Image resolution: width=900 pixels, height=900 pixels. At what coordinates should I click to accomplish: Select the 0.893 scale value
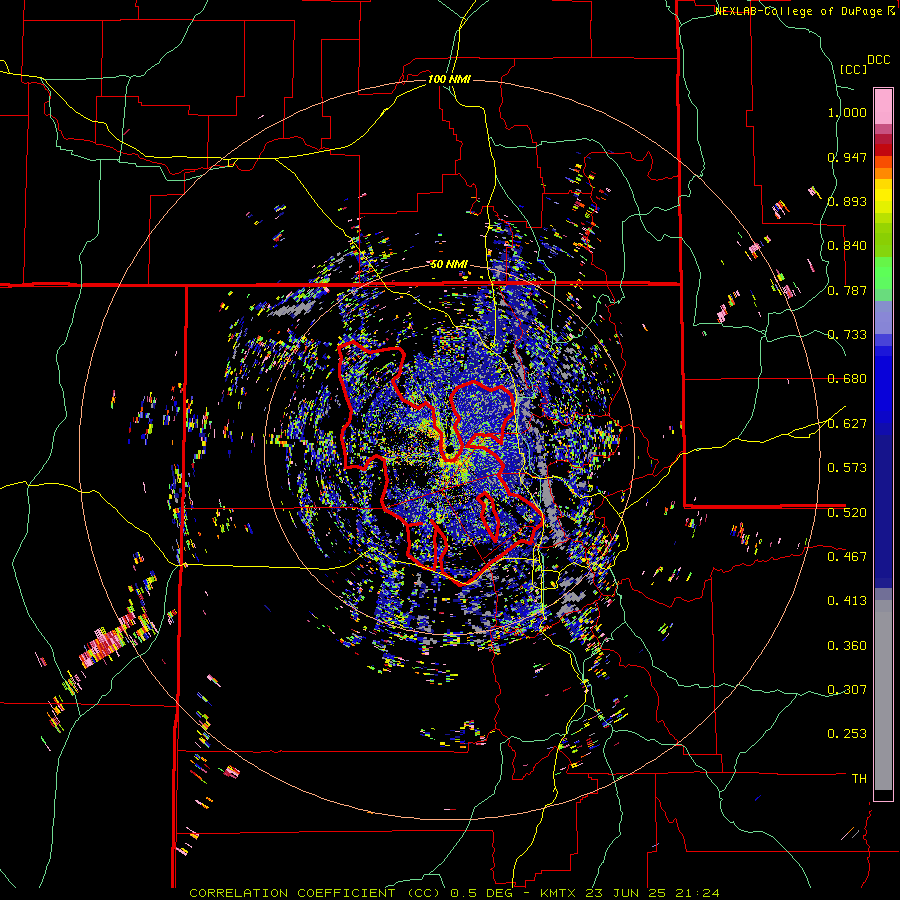(847, 201)
